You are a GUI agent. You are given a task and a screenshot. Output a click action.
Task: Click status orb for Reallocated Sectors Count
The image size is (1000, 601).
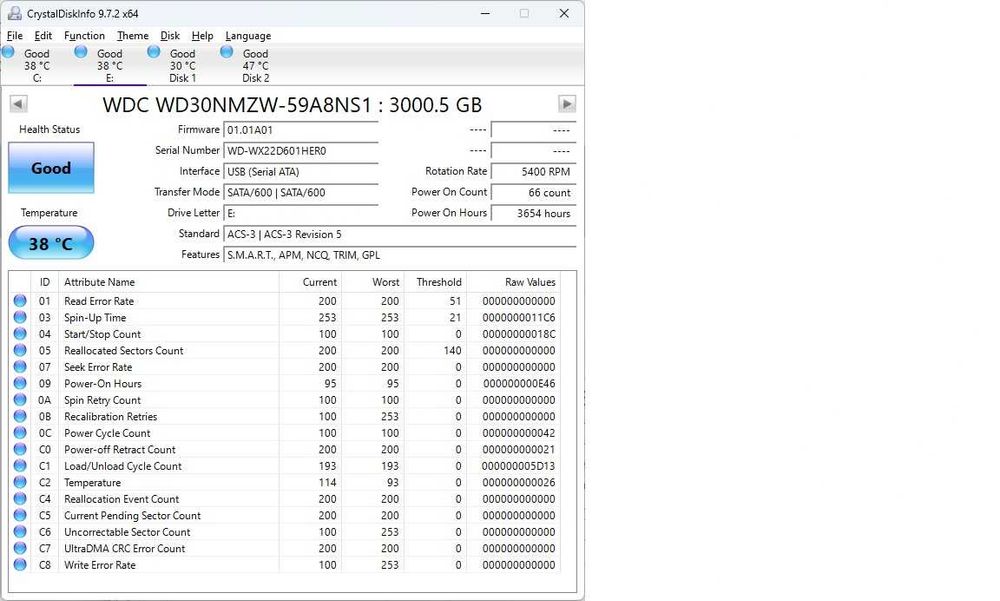(x=20, y=350)
